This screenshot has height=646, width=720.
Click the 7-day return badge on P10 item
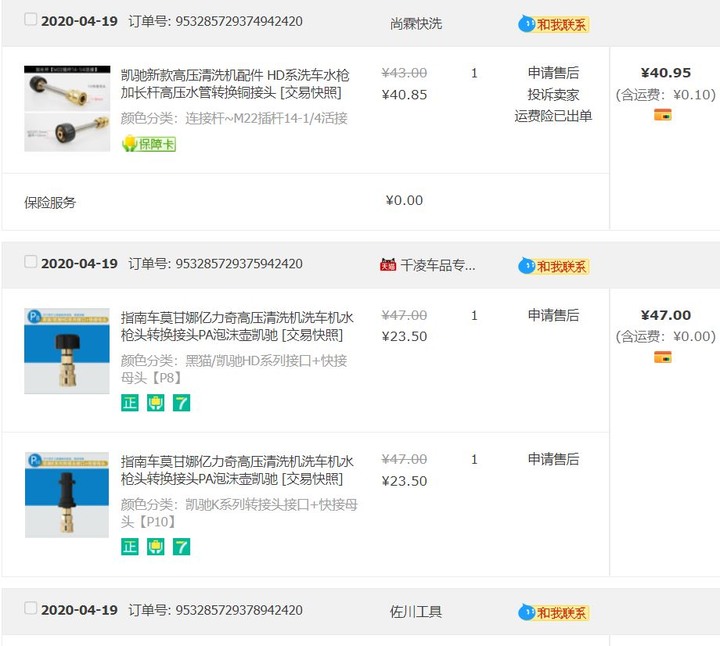(181, 546)
